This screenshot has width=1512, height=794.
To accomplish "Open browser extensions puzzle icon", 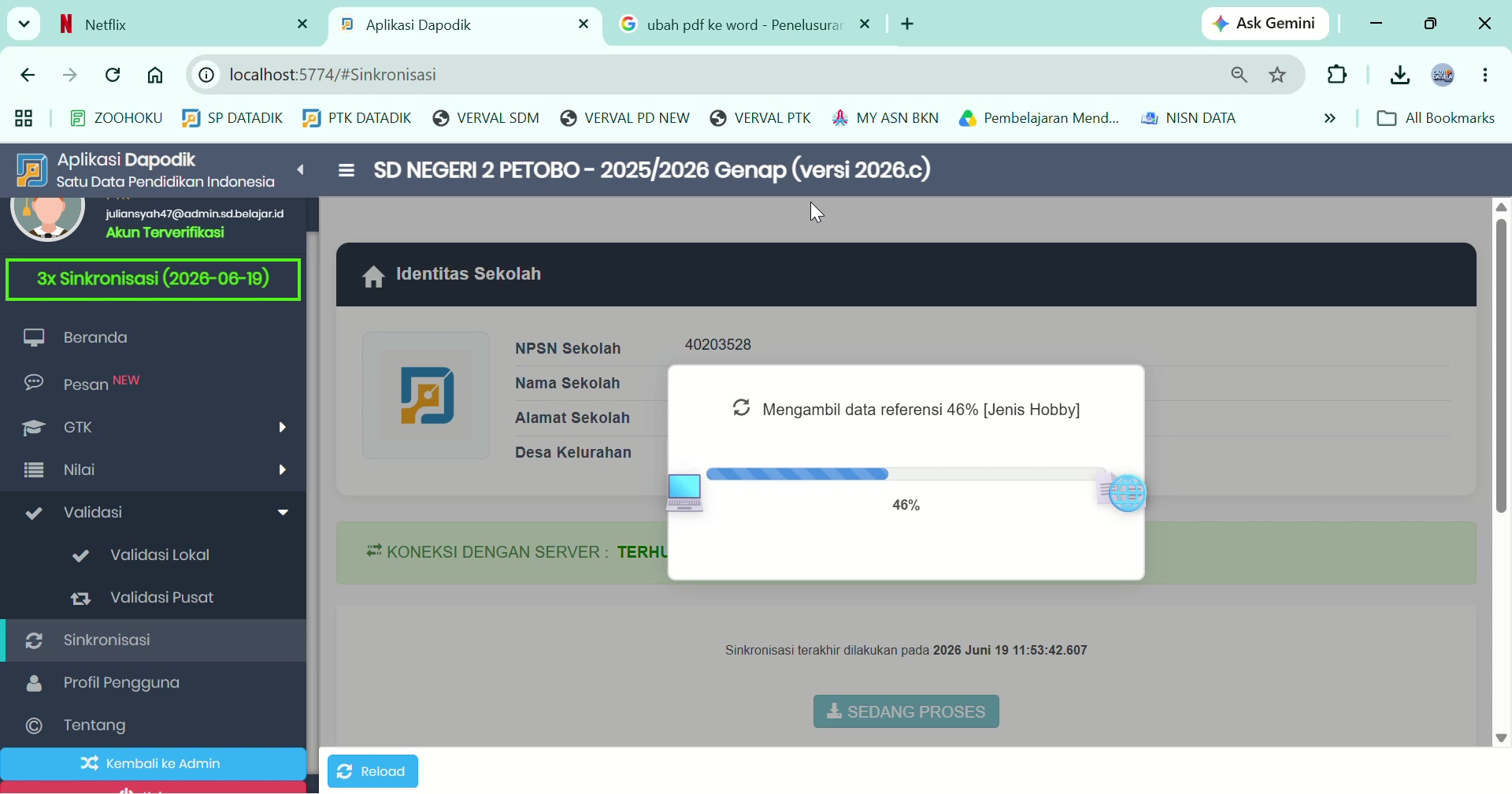I will [1337, 75].
